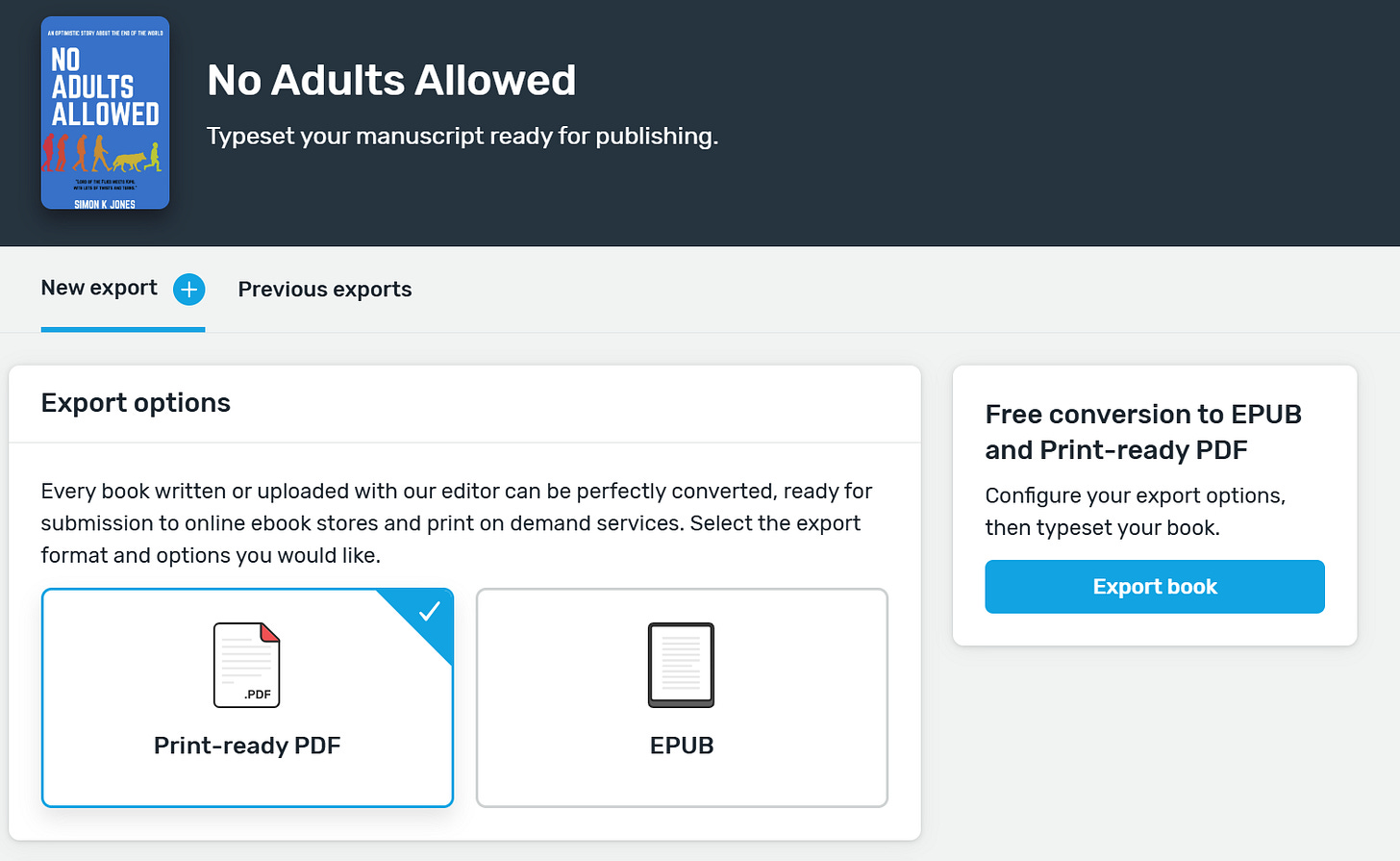Click the No Adults Allowed page title
Screen dimensions: 1400x861
point(391,80)
